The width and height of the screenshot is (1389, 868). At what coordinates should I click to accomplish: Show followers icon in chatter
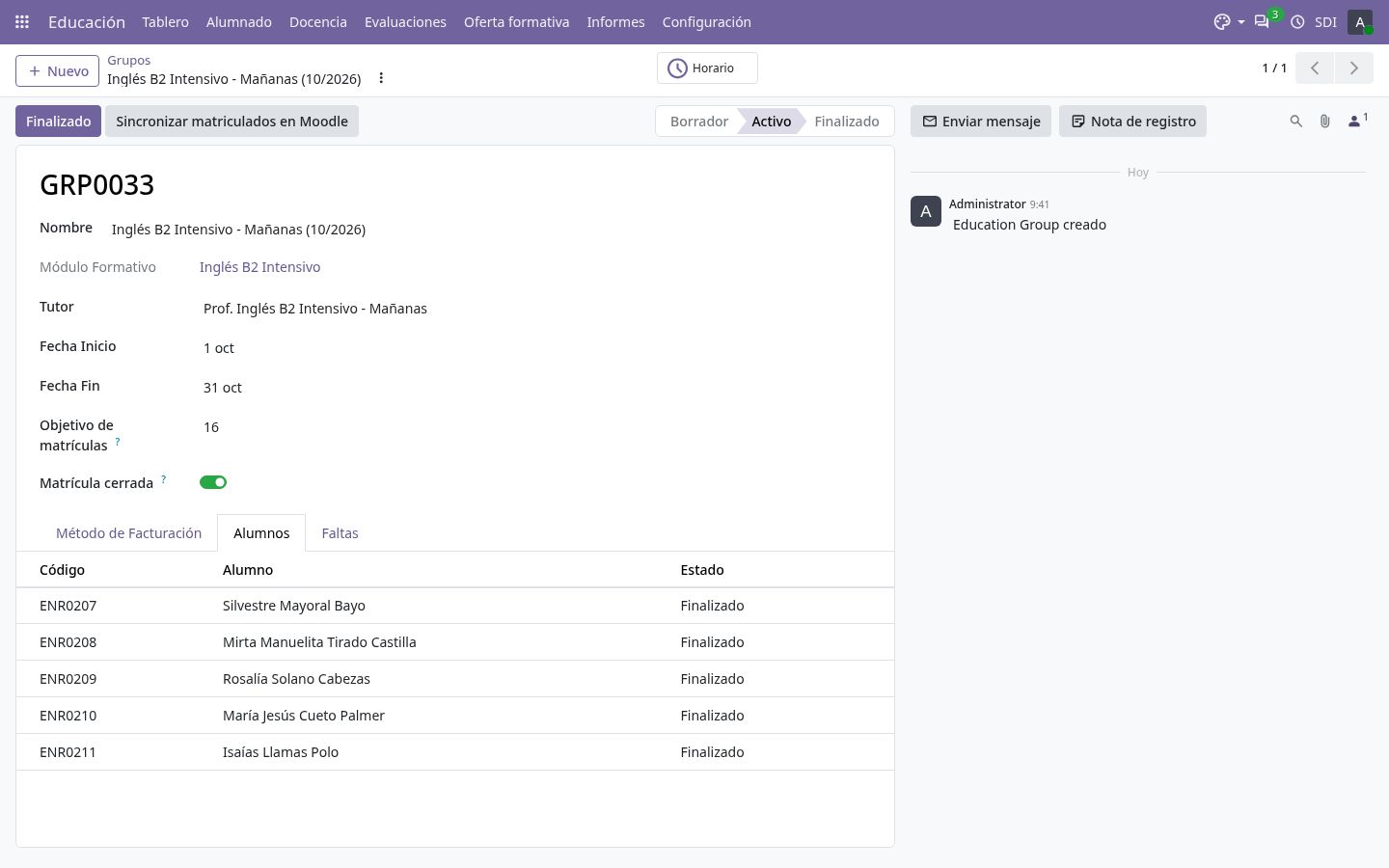pos(1357,121)
